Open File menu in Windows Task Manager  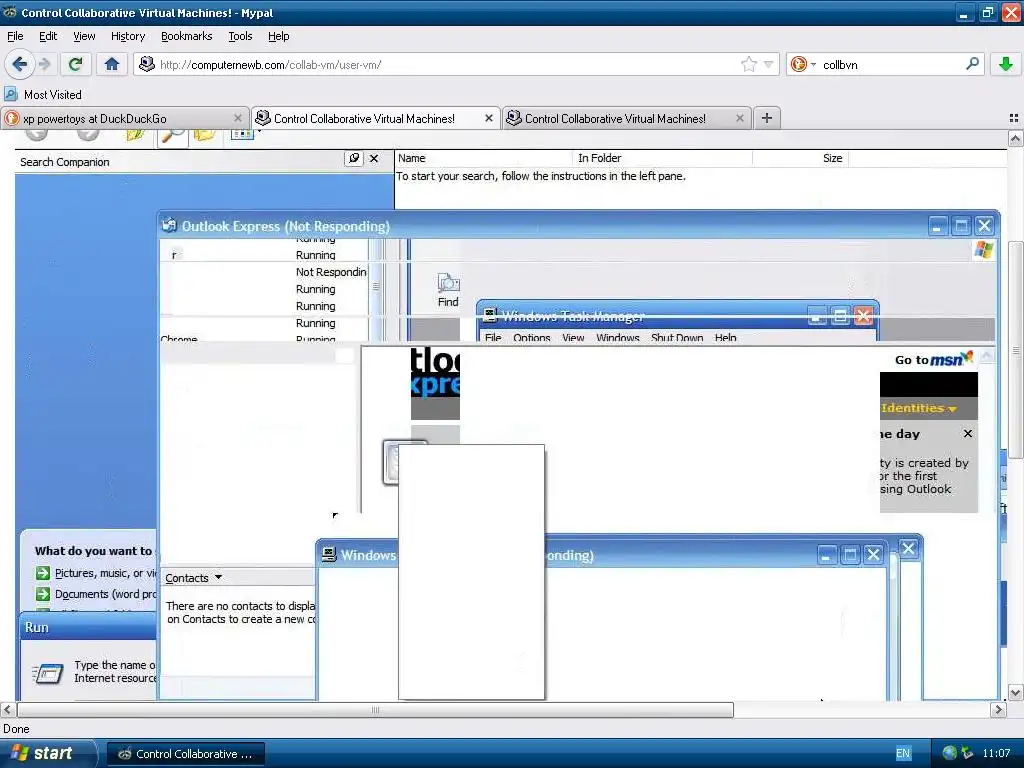click(493, 338)
